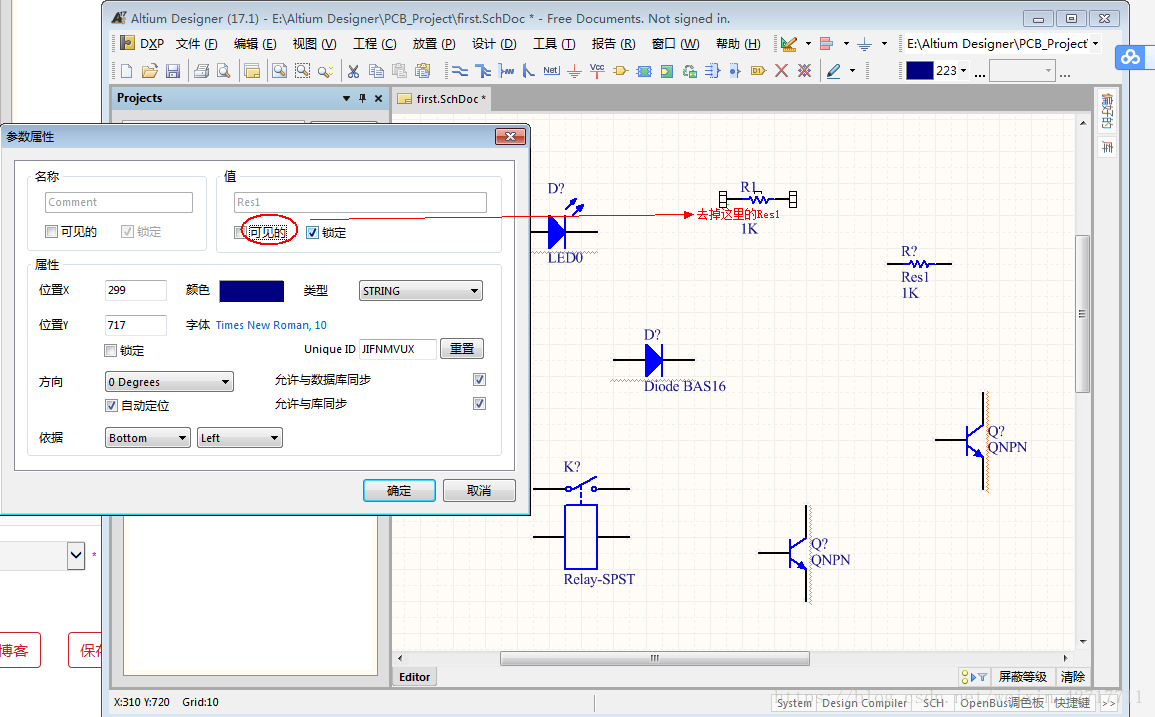Viewport: 1155px width, 717px height.
Task: Click the 确定 button
Action: pos(399,490)
